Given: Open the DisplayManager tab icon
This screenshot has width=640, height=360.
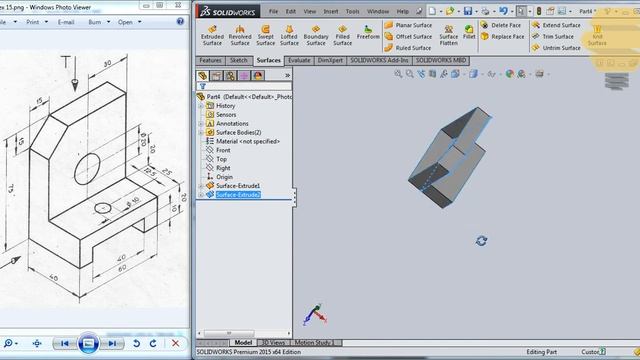Looking at the screenshot, I should [258, 76].
